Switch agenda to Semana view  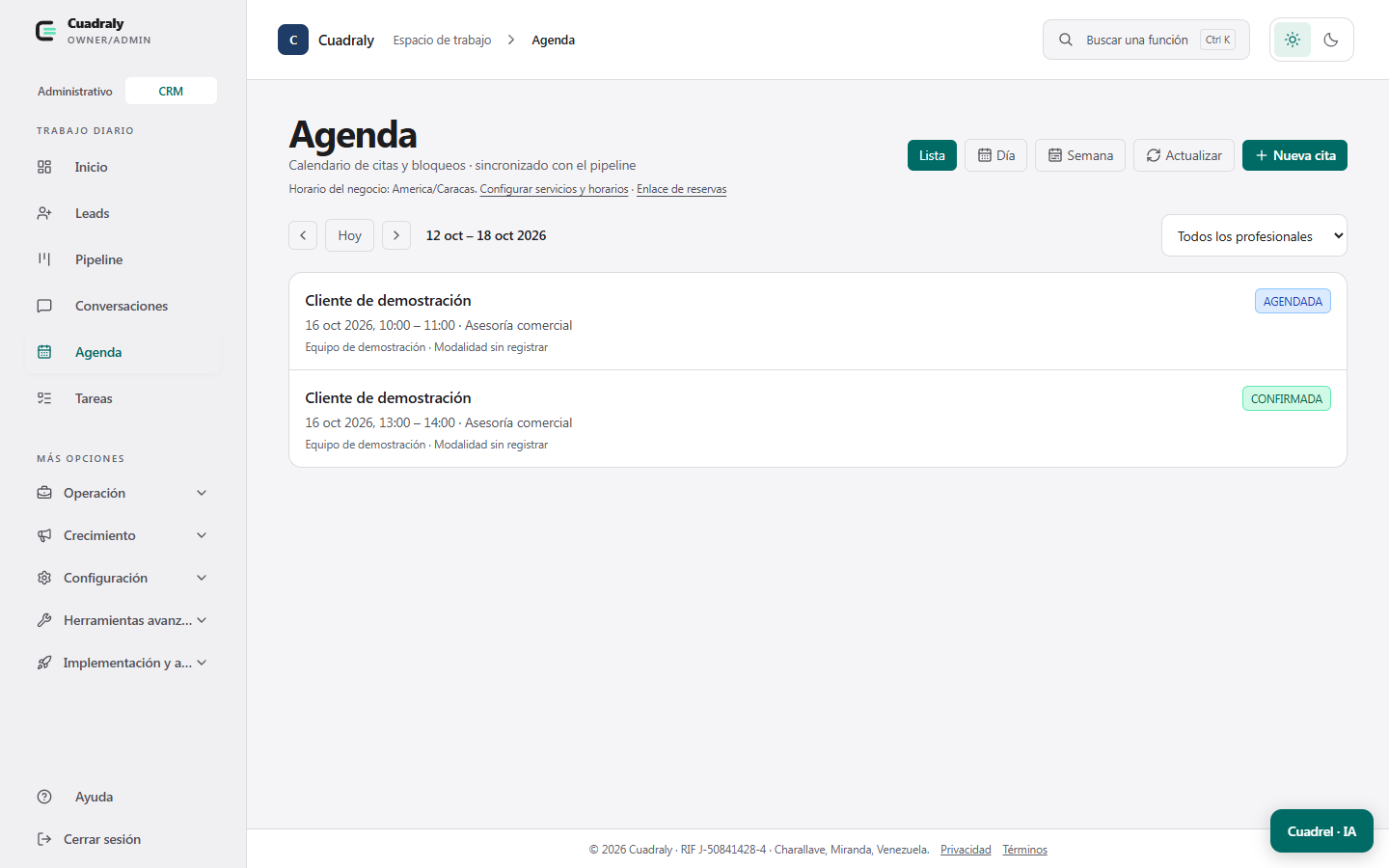click(x=1080, y=155)
